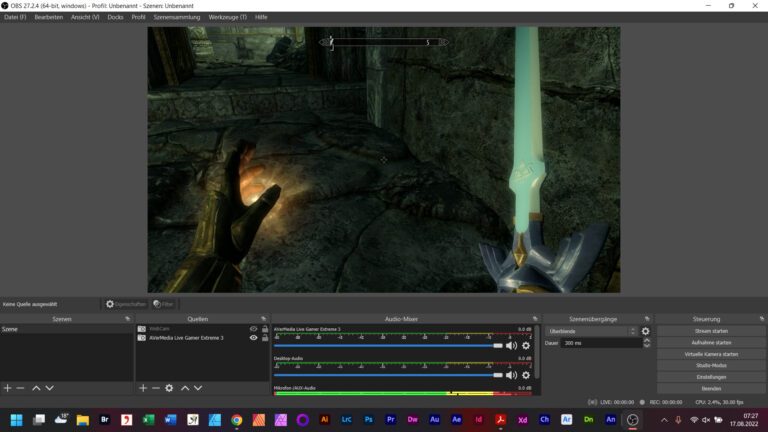768x432 pixels.
Task: Open Profil menu
Action: (x=138, y=17)
